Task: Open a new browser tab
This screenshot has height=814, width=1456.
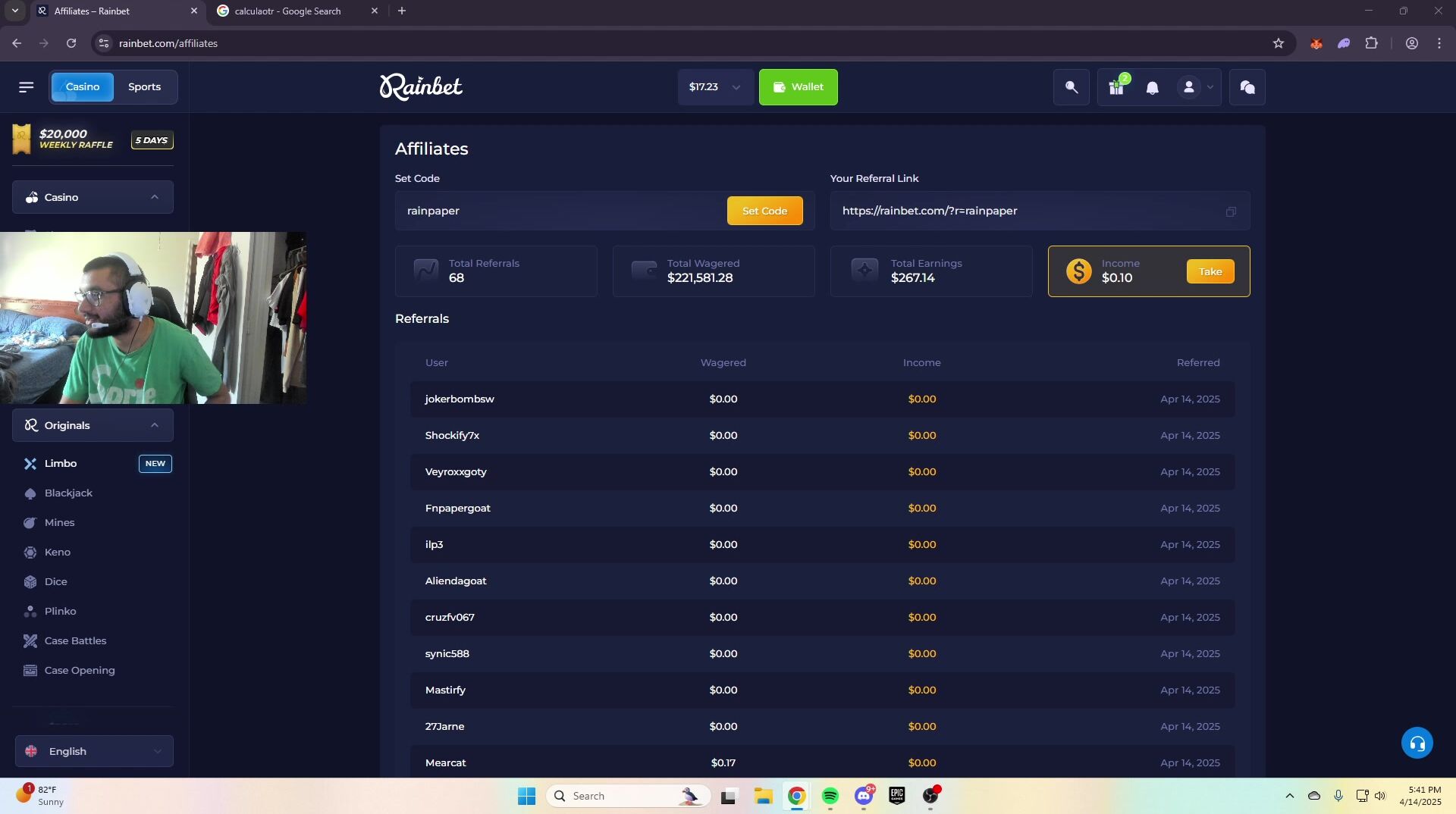Action: click(x=402, y=11)
